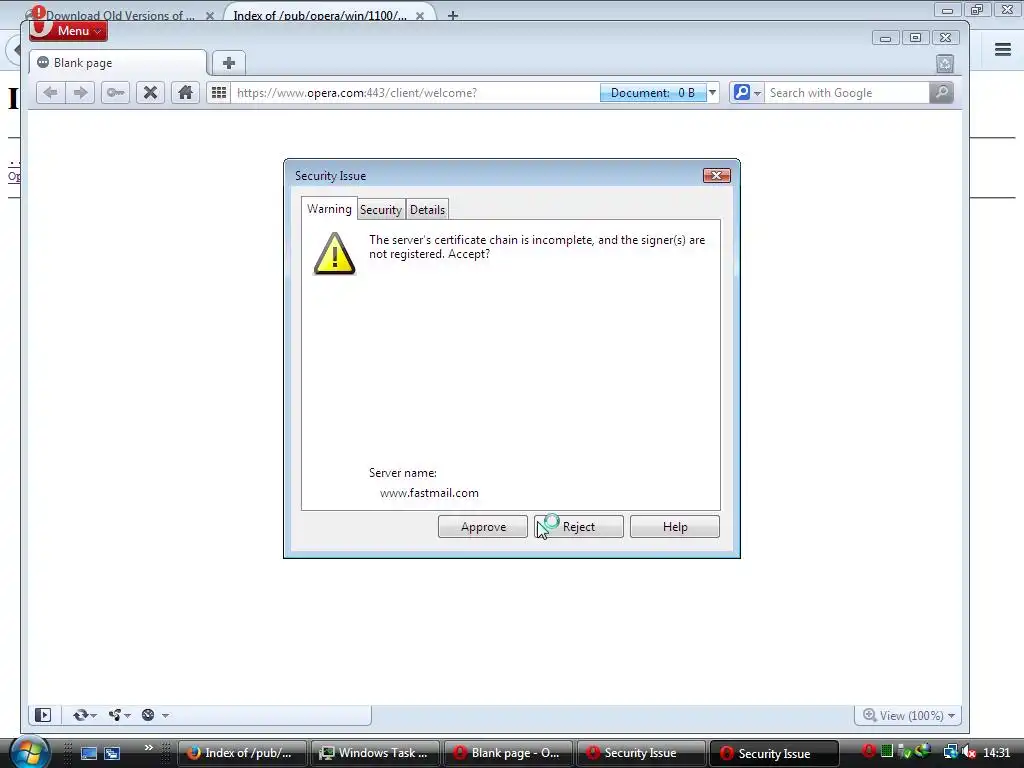Open the Firefox hamburger menu

1003,49
